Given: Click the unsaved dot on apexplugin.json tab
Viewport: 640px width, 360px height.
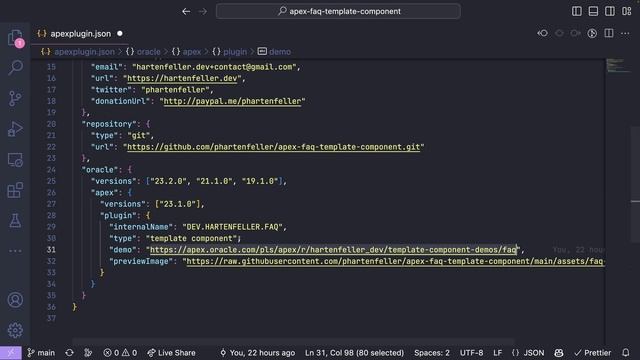Looking at the screenshot, I should point(120,33).
